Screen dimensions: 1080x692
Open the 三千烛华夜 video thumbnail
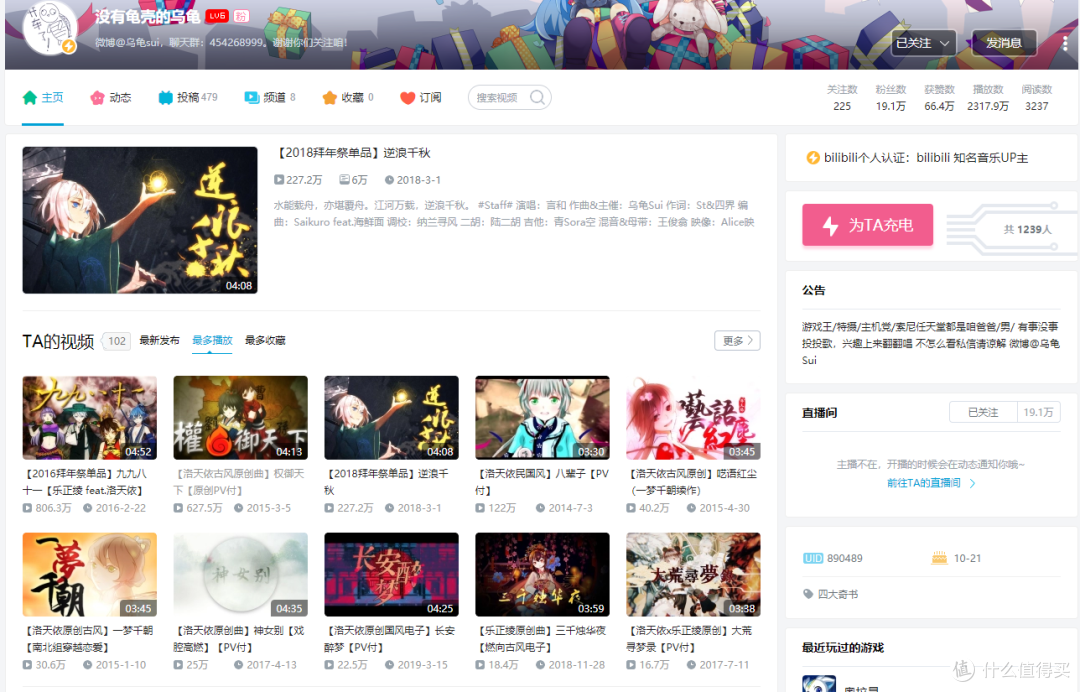pyautogui.click(x=542, y=575)
